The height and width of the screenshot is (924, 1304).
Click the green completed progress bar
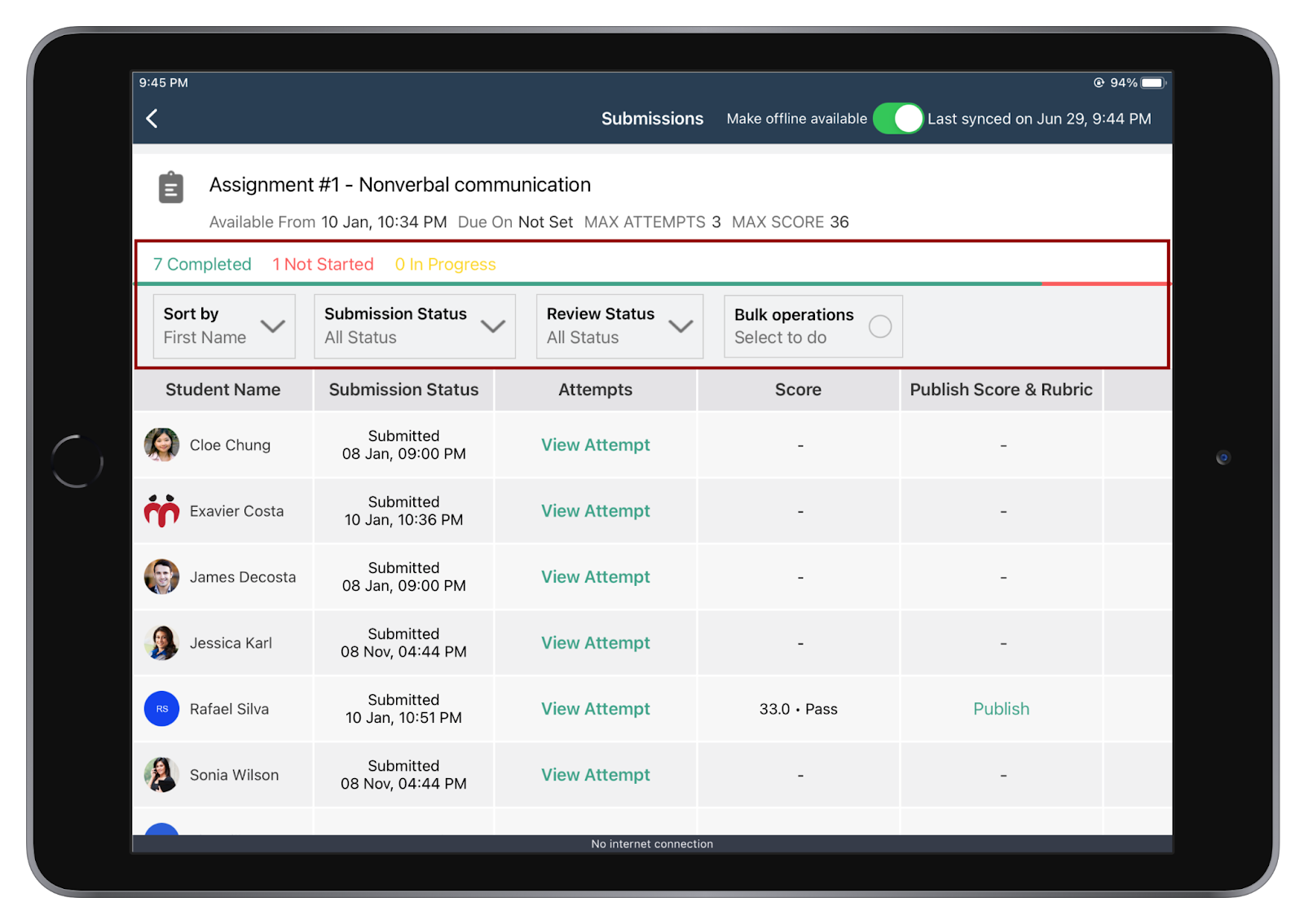pyautogui.click(x=588, y=284)
